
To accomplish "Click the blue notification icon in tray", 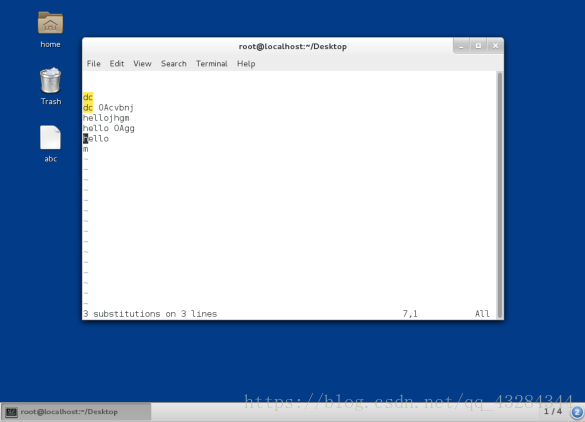I will click(x=577, y=412).
